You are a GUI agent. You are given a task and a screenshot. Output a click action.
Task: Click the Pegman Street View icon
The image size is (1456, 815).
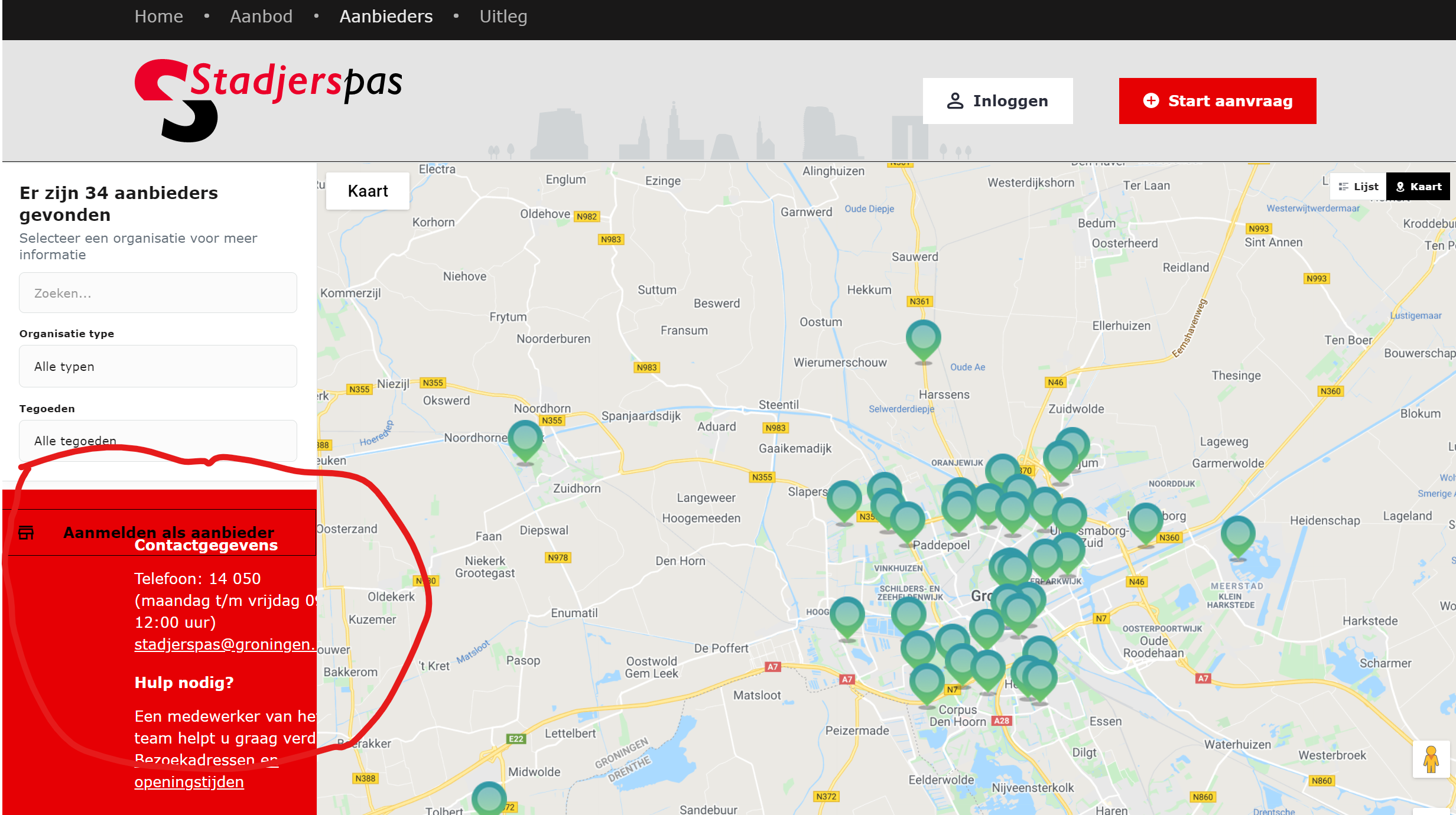(1431, 759)
